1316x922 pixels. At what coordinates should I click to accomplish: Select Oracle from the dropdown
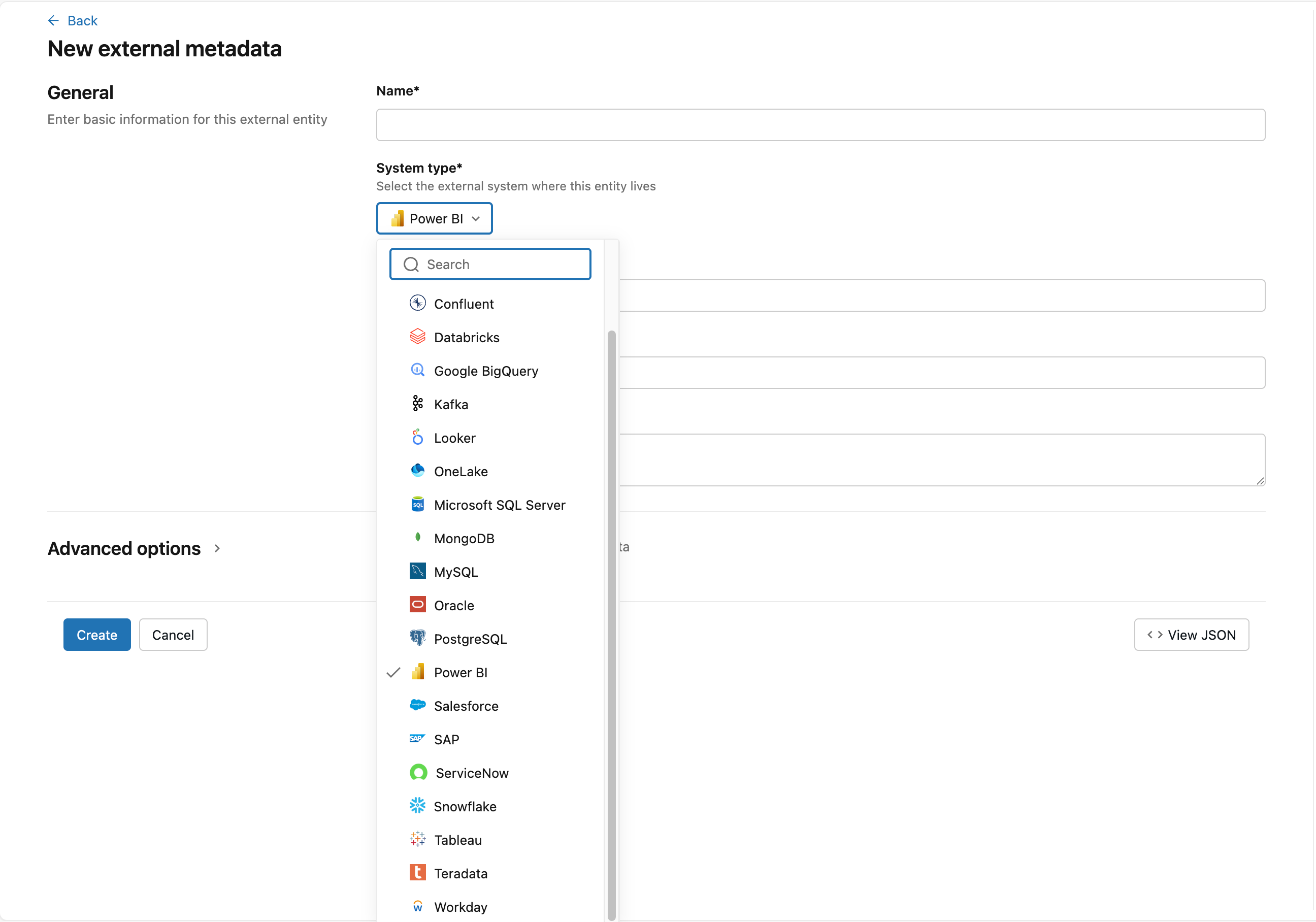[490, 605]
